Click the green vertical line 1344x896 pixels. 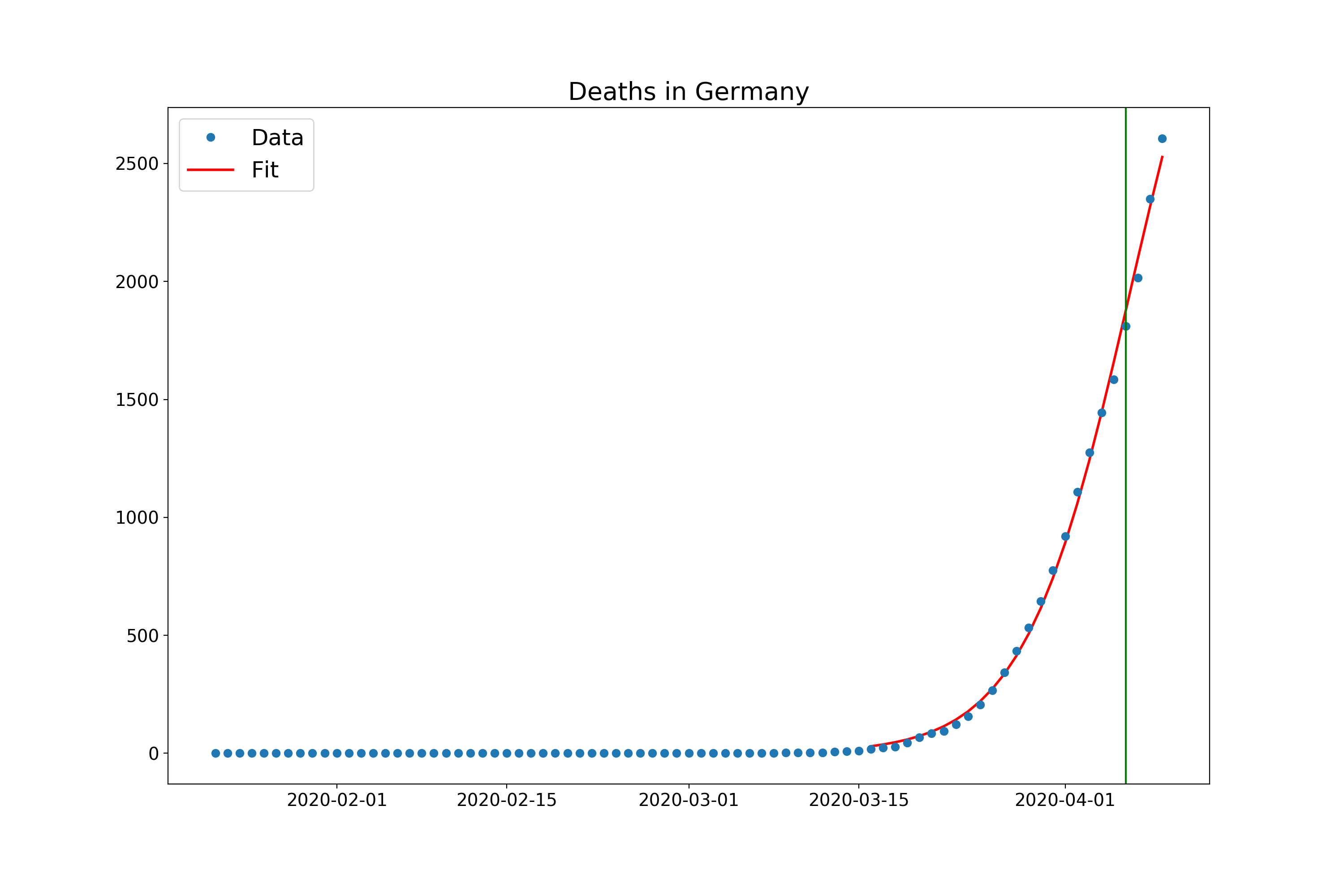pos(1125,514)
